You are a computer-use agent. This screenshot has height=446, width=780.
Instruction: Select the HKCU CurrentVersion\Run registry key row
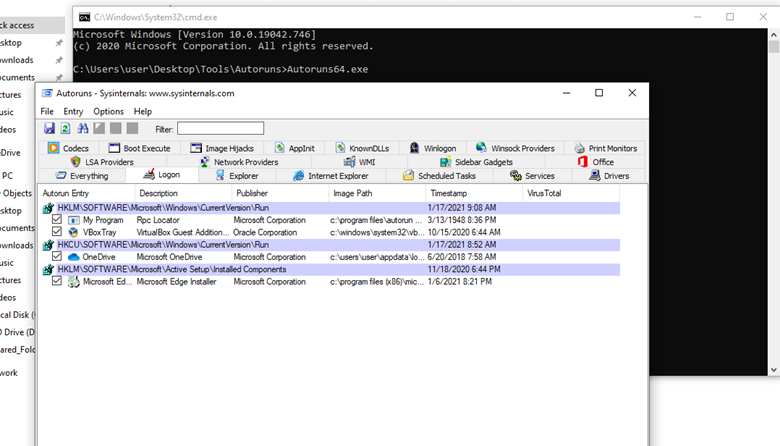click(331, 245)
